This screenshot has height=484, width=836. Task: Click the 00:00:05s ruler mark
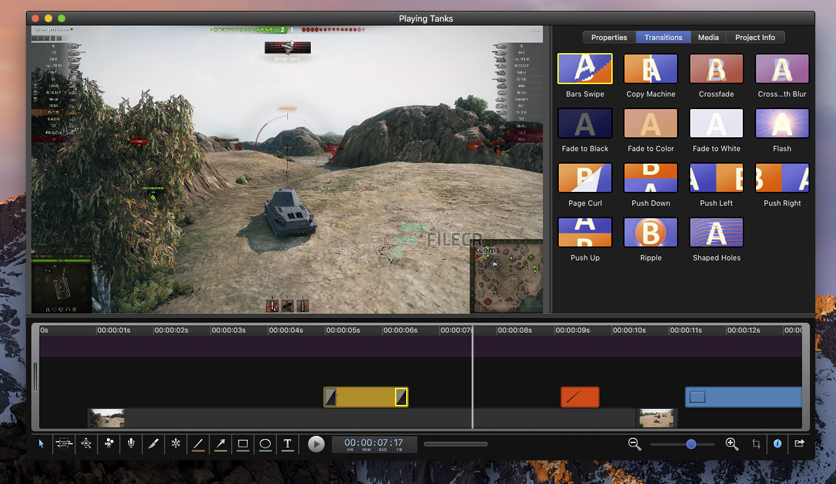[x=343, y=330]
